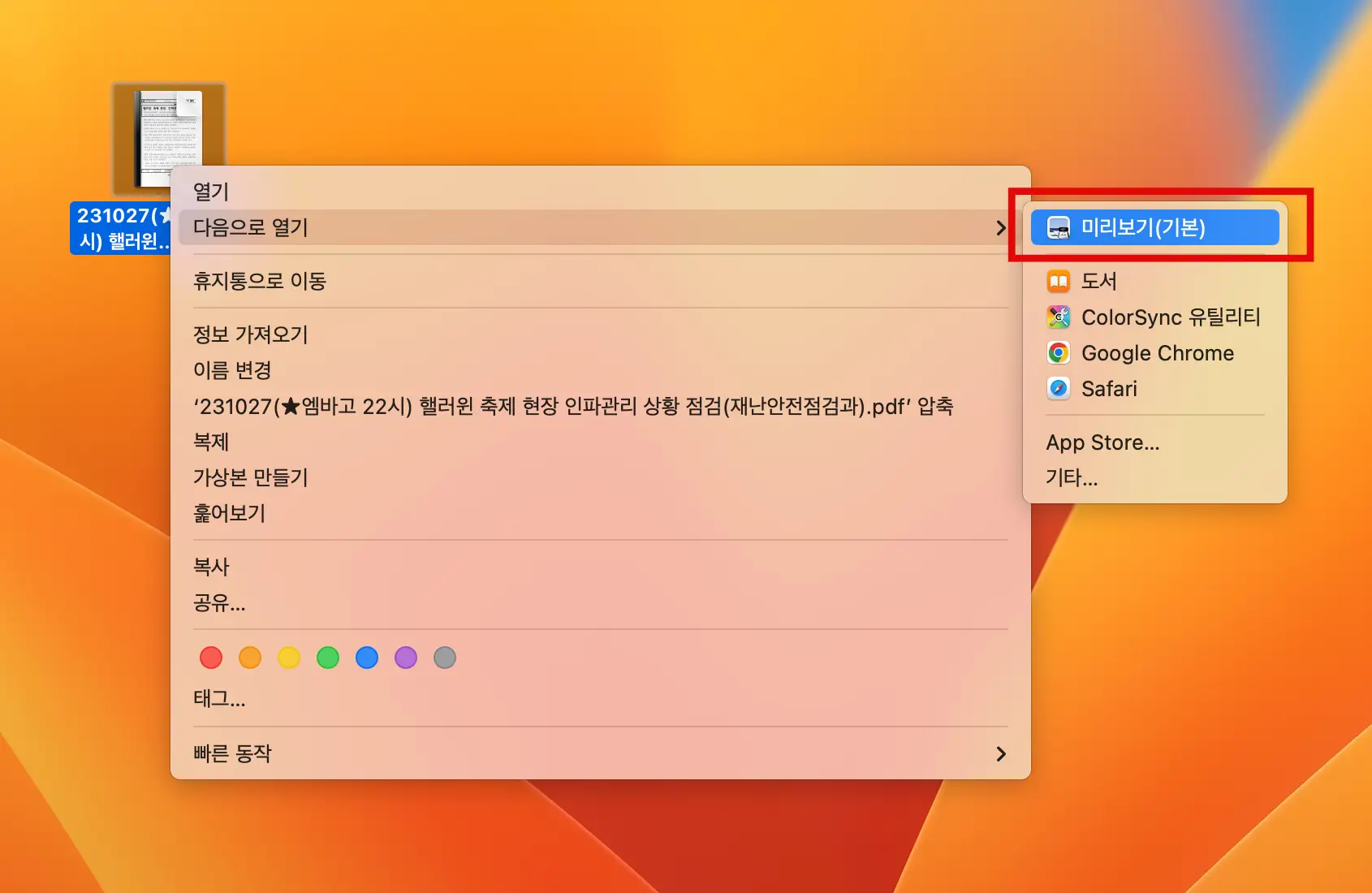The height and width of the screenshot is (893, 1372).
Task: Choose 정보 가져오기
Action: 601,334
